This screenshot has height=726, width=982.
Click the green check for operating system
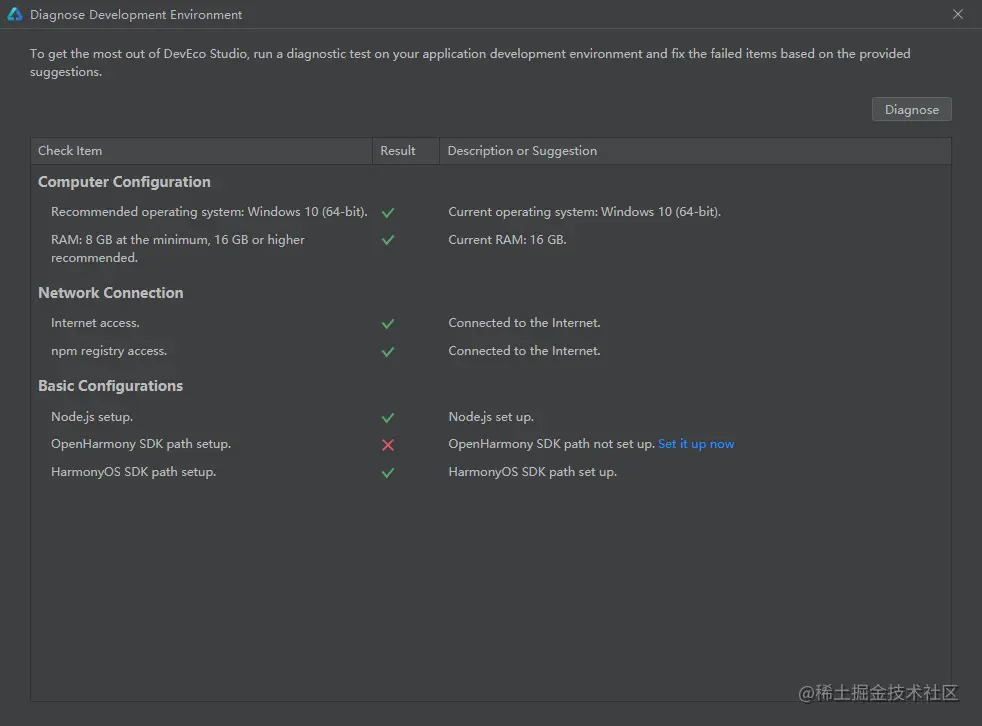coord(388,212)
